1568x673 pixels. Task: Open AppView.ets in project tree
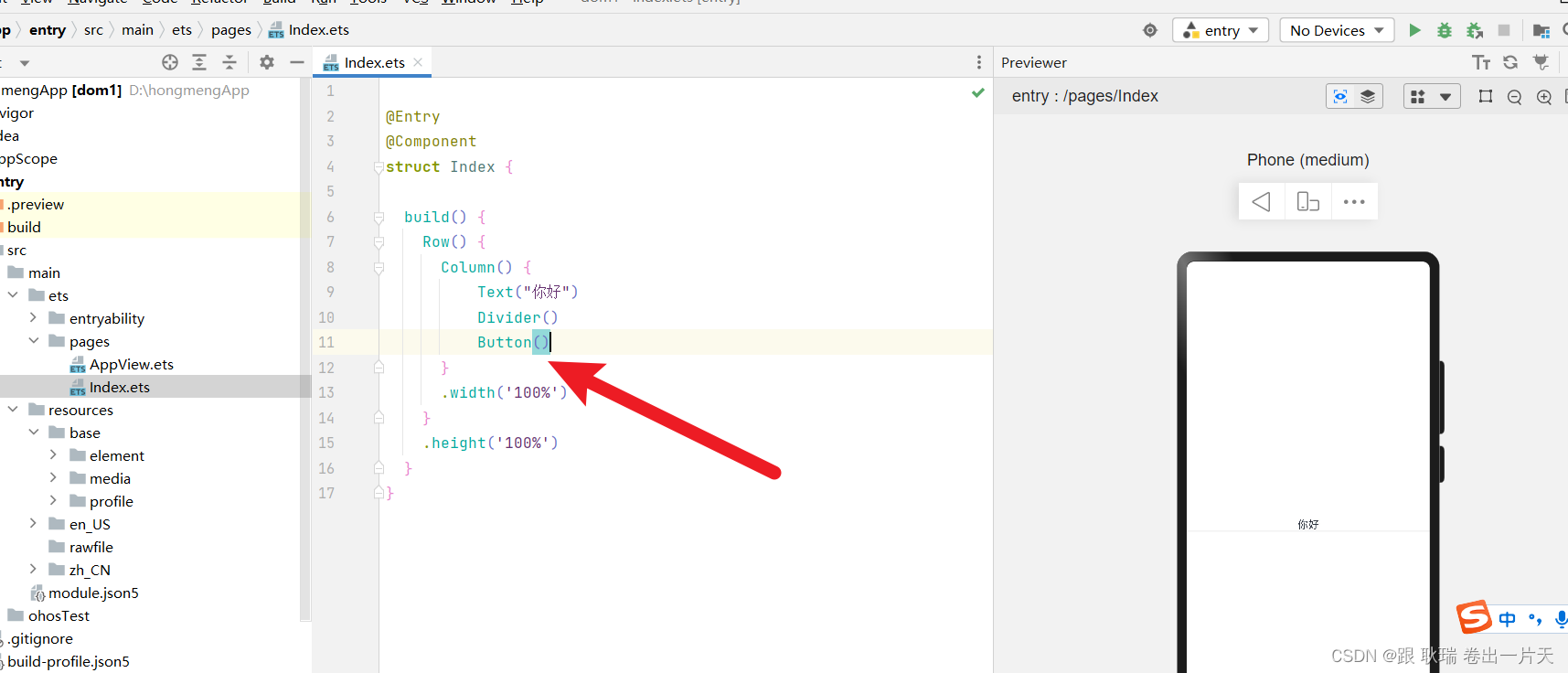(x=122, y=364)
